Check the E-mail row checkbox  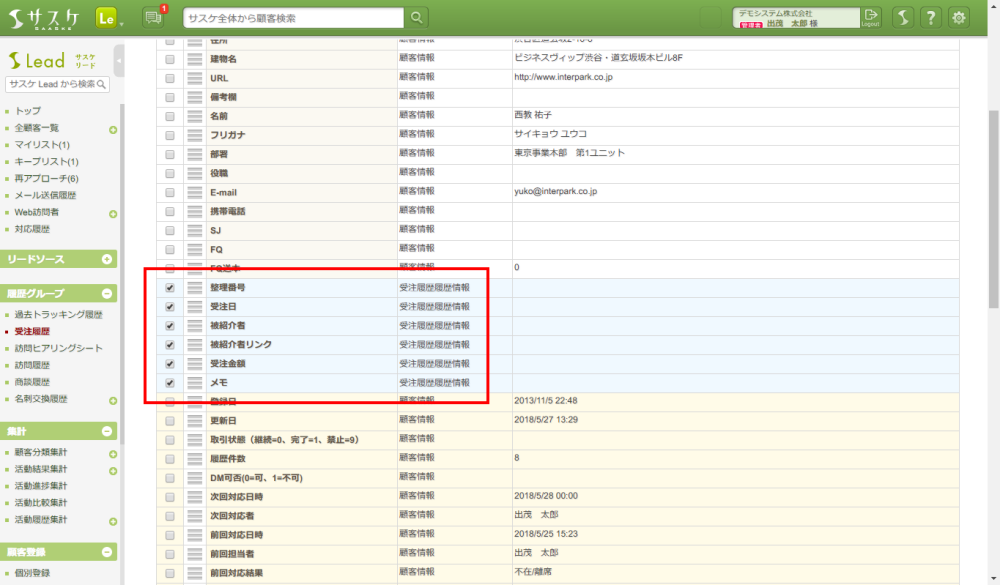169,192
